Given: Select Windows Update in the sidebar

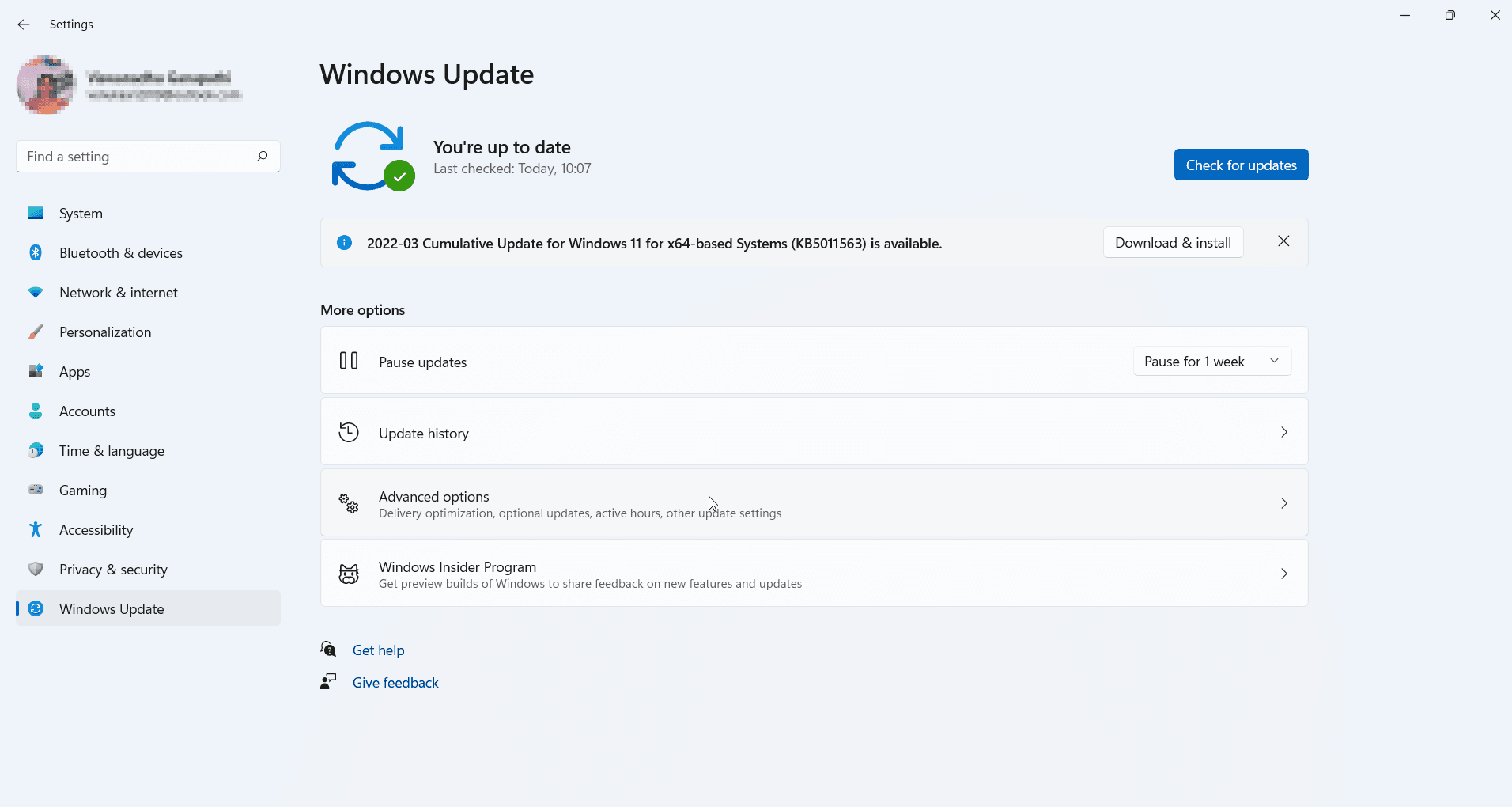Looking at the screenshot, I should pyautogui.click(x=111, y=608).
